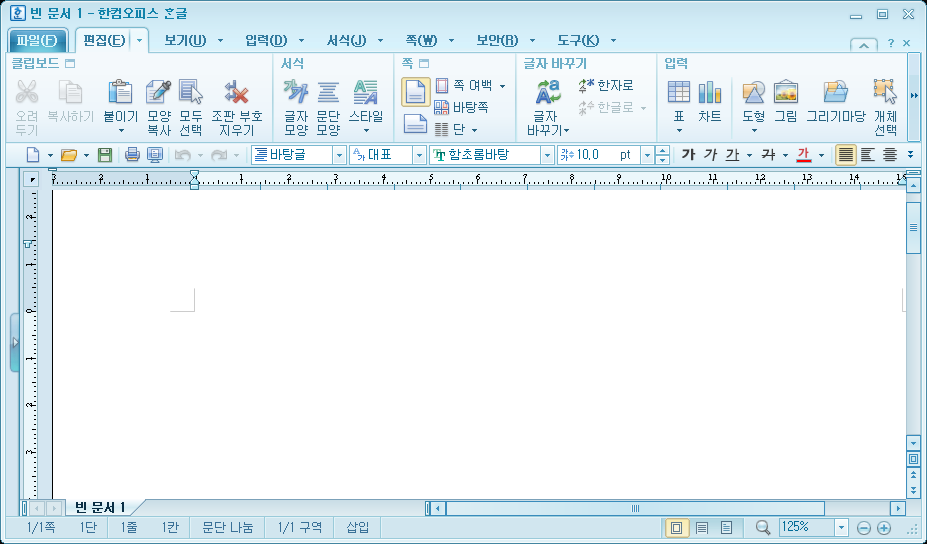Open the font size dropdown arrow
The image size is (927, 544).
(x=647, y=156)
